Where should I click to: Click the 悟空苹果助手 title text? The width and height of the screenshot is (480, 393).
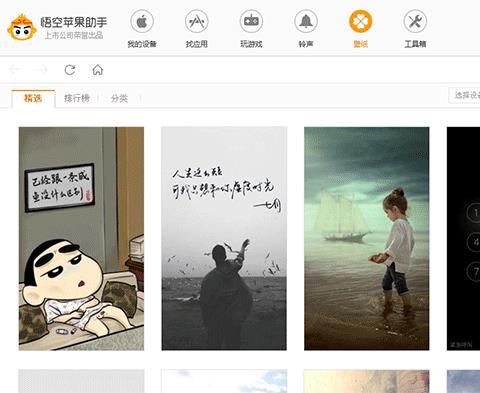[x=74, y=22]
